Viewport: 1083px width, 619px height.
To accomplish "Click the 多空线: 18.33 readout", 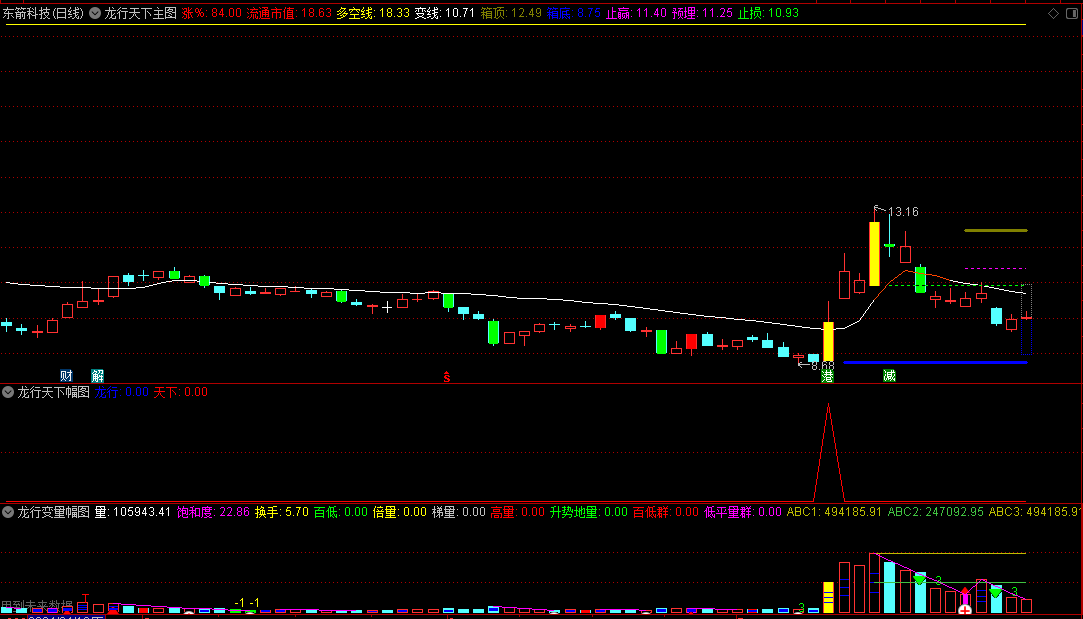I will [x=373, y=13].
